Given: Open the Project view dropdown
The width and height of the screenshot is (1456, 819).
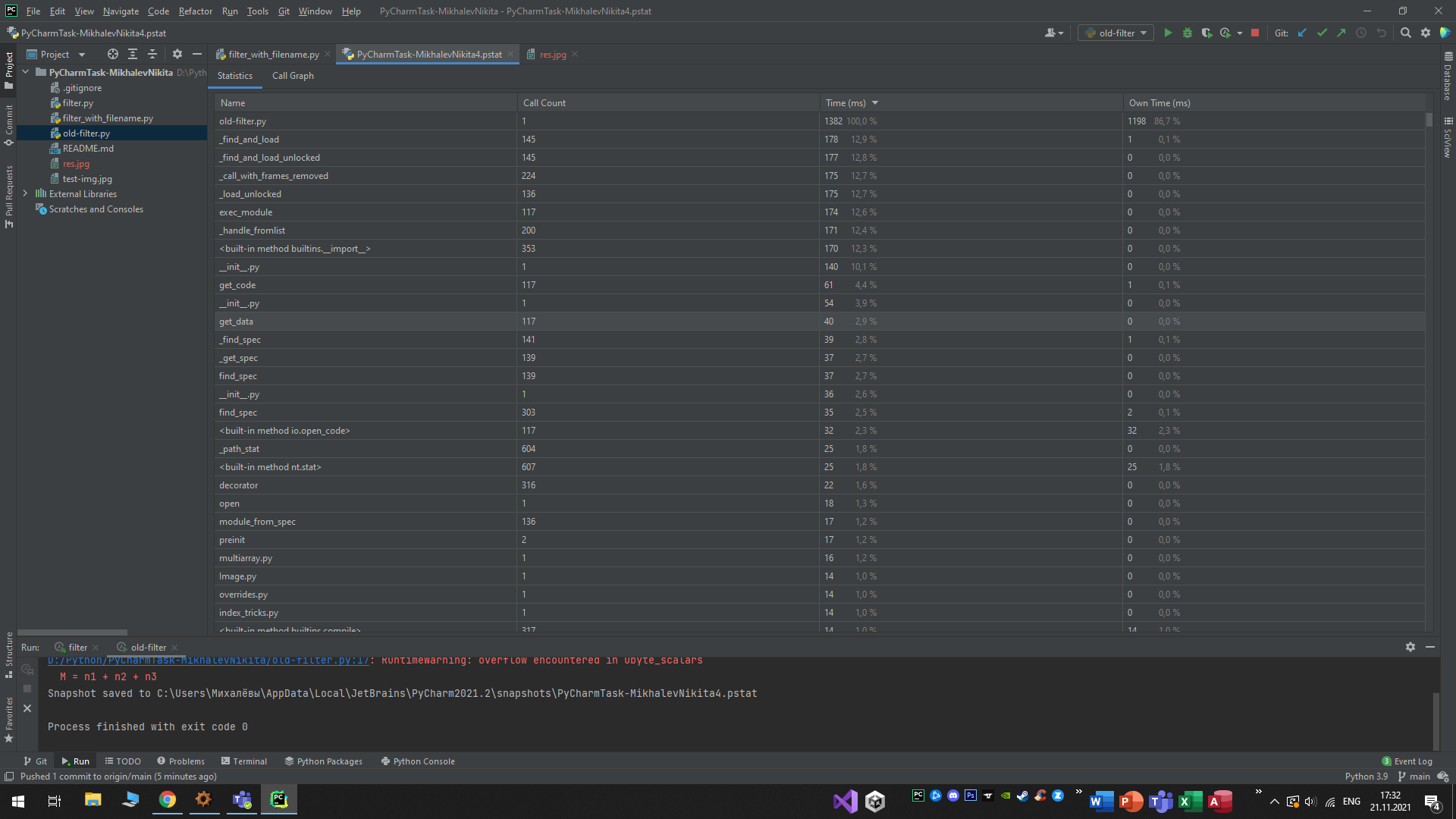Looking at the screenshot, I should coord(56,54).
